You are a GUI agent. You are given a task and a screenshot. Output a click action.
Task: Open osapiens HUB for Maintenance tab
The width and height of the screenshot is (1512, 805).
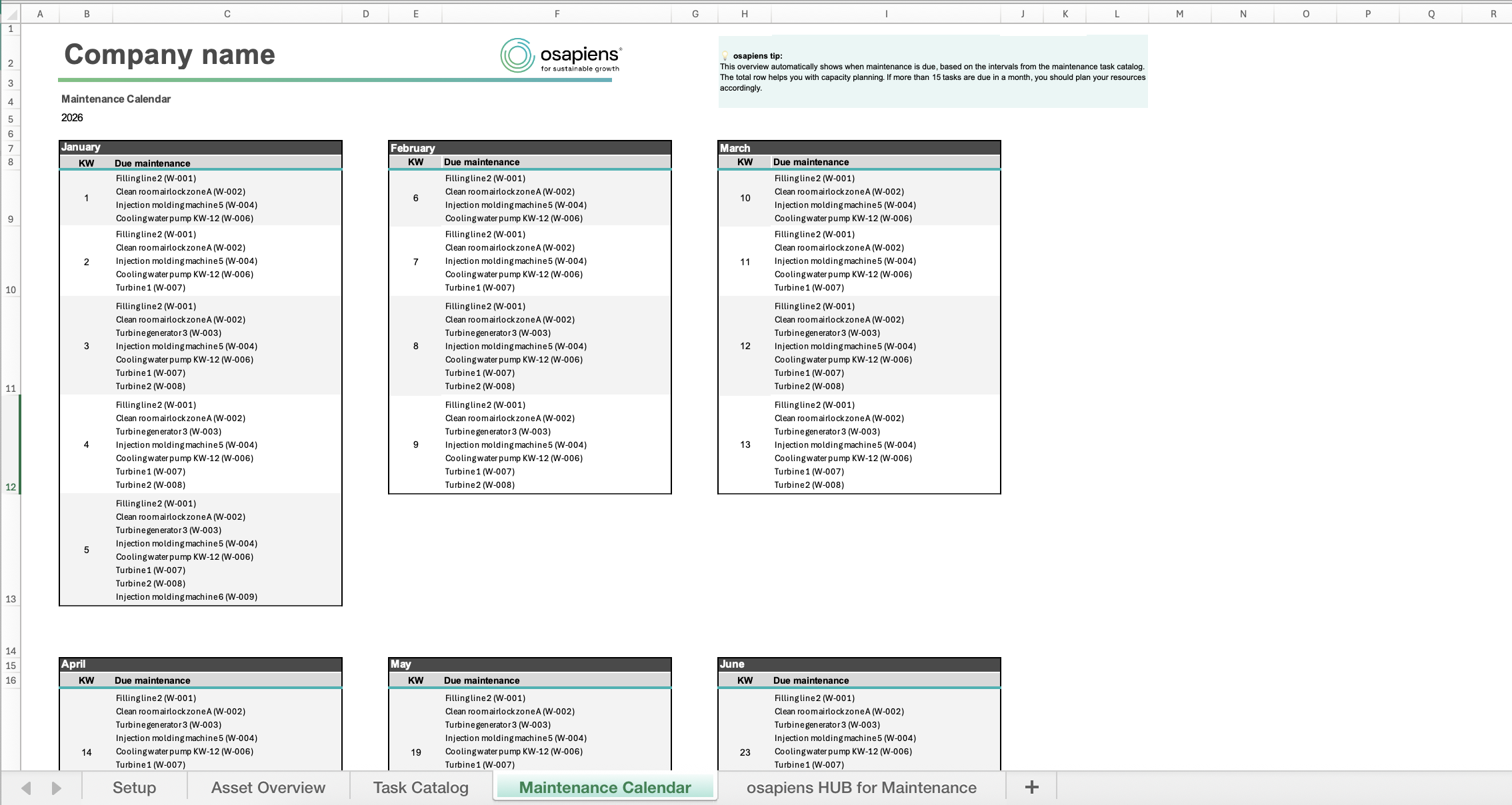pos(861,788)
